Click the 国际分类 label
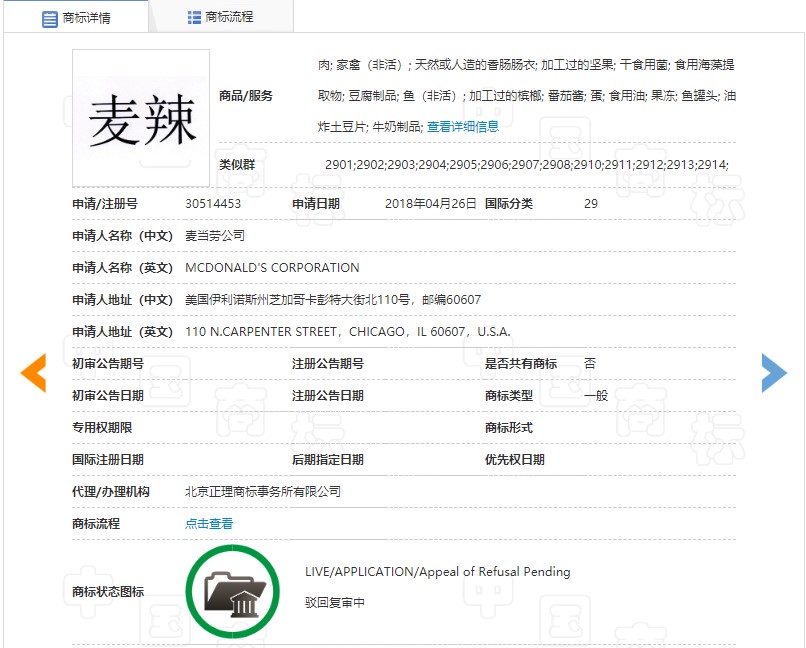The image size is (806, 648). tap(508, 203)
